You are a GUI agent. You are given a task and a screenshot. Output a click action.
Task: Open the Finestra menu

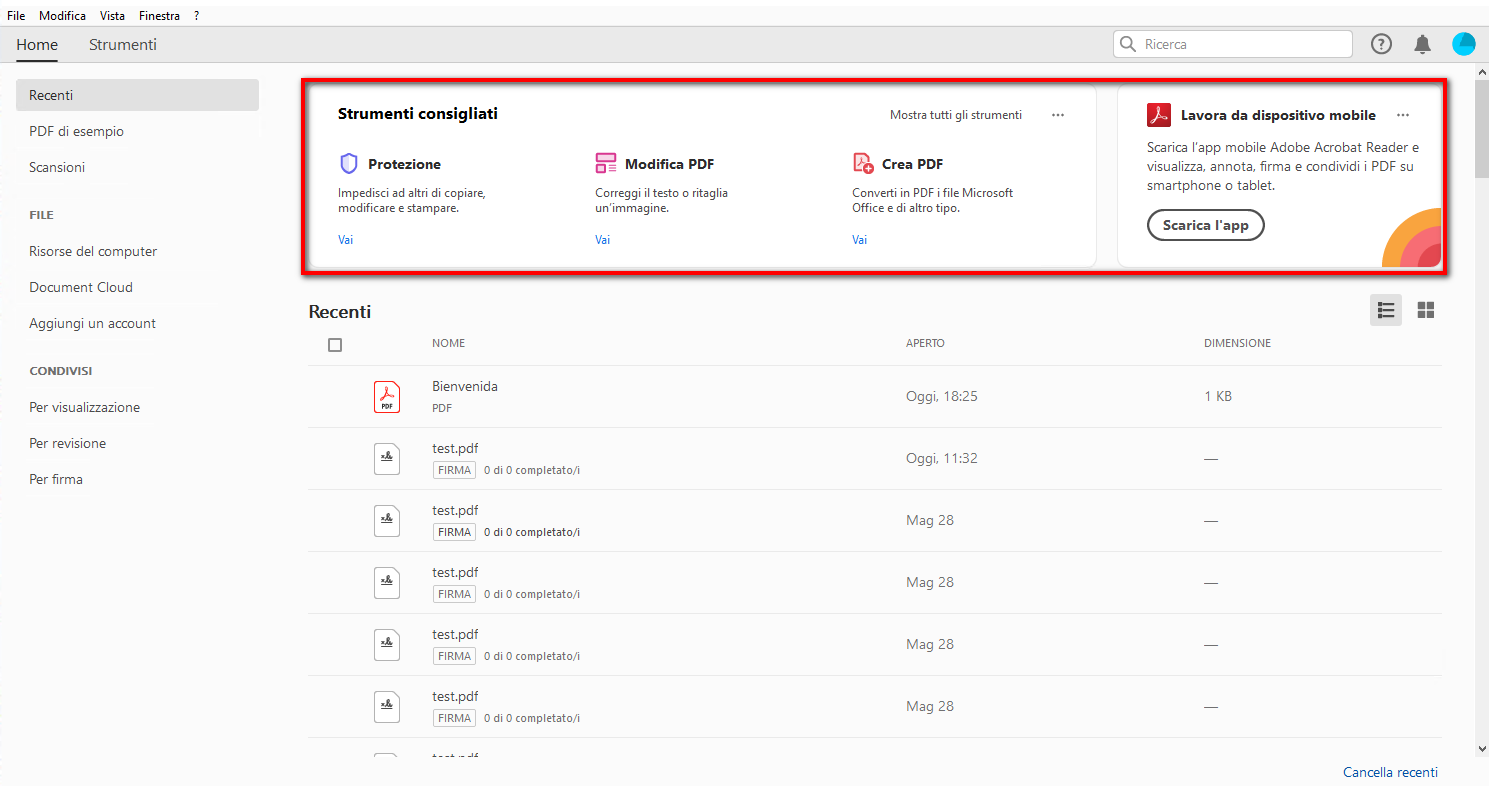click(x=159, y=16)
